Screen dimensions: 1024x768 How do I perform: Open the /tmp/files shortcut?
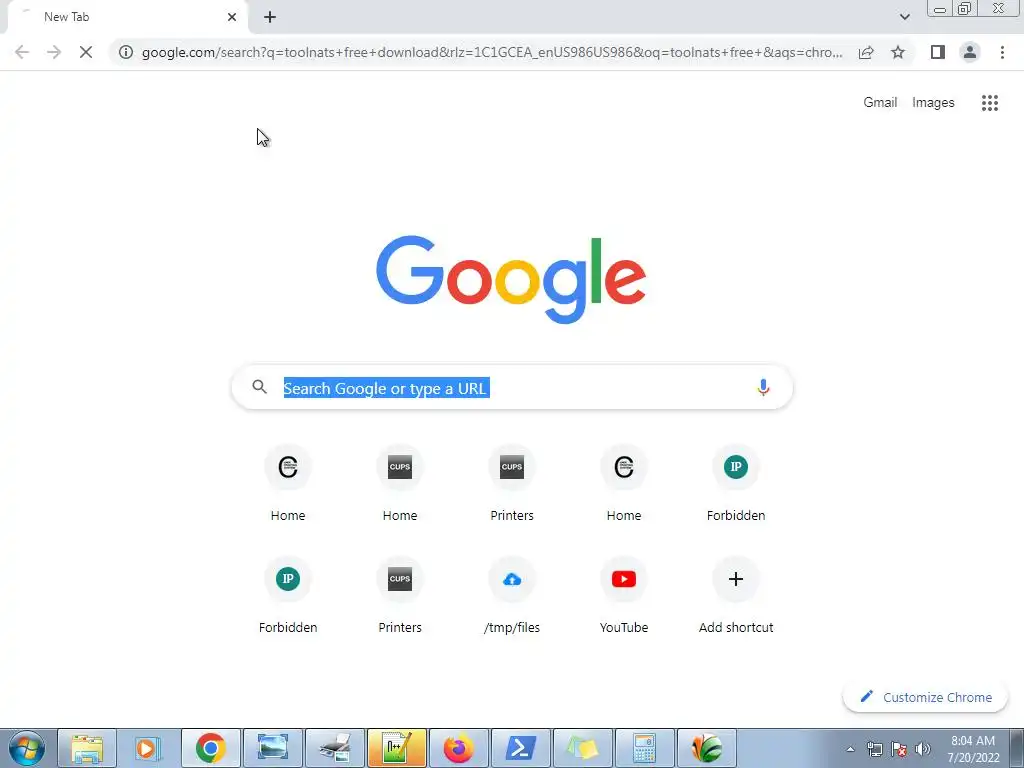[512, 594]
